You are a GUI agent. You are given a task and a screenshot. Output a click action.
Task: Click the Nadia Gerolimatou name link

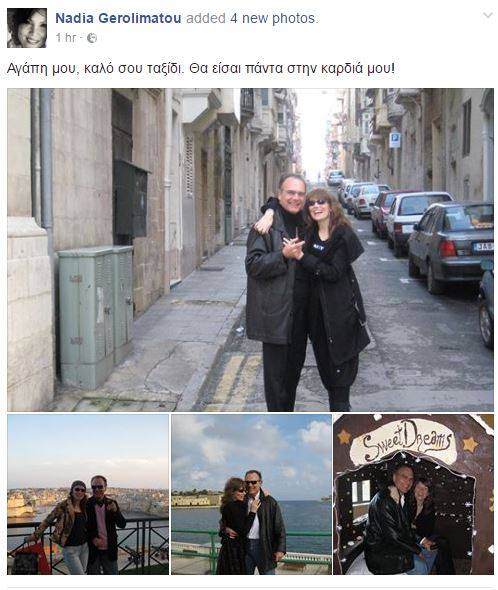[x=118, y=18]
